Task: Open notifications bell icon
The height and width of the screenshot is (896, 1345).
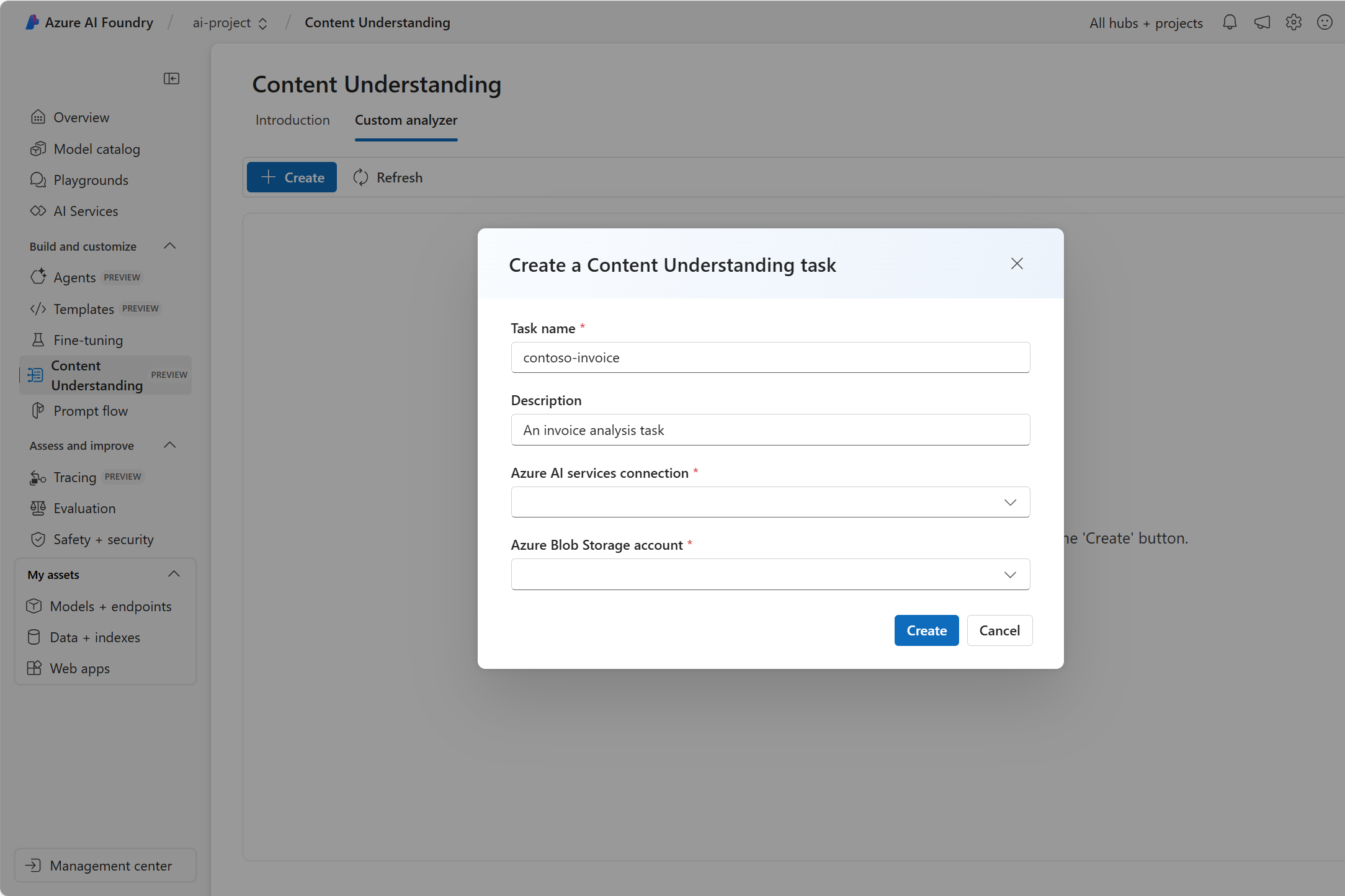Action: (1230, 22)
